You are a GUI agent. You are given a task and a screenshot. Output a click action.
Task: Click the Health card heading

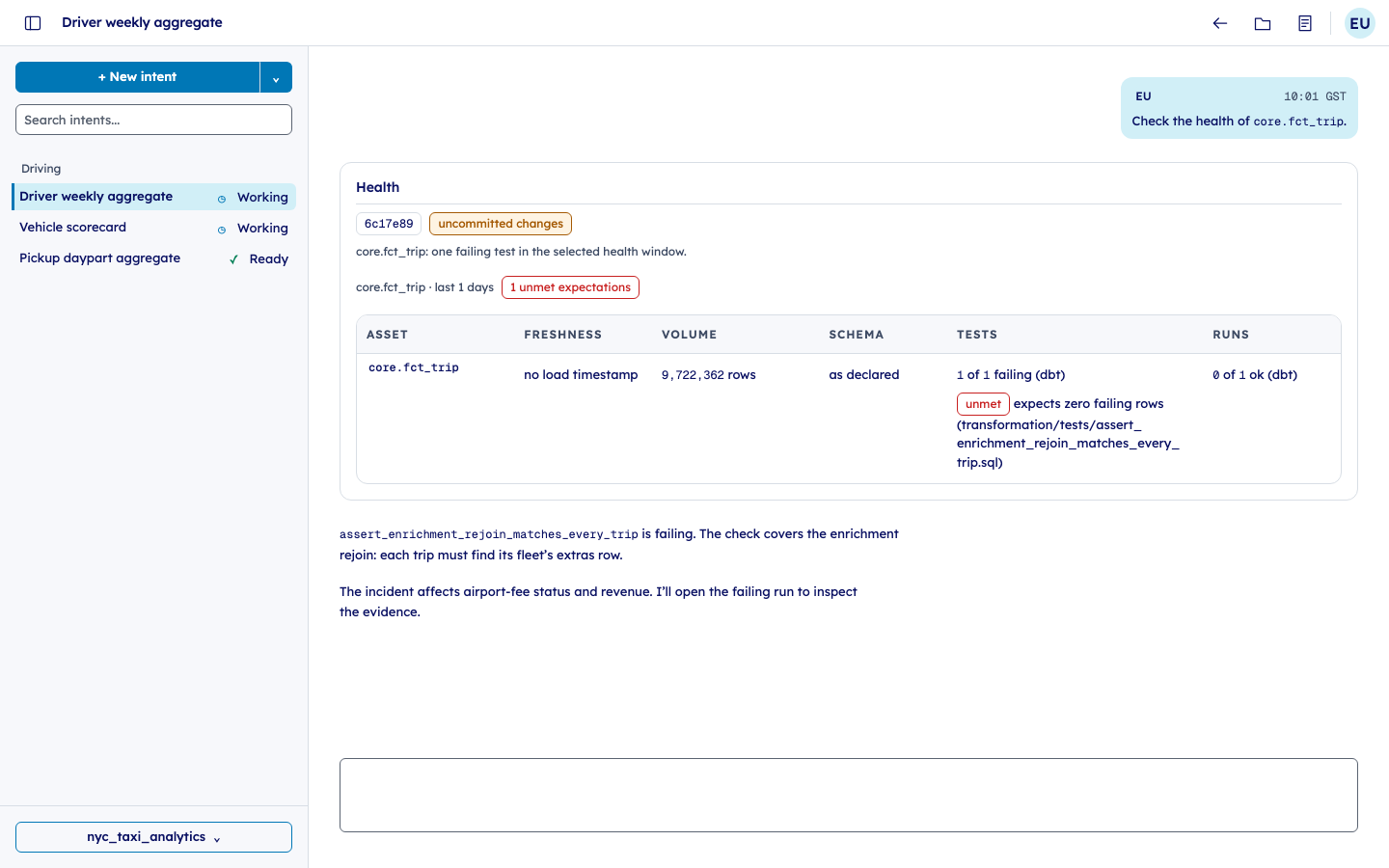click(x=377, y=187)
